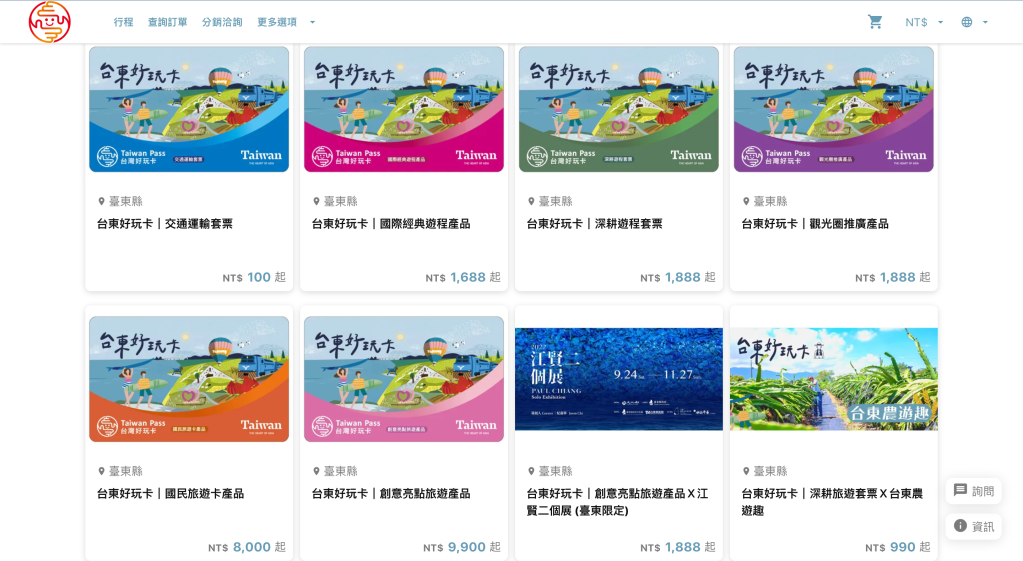Select the 台東農遊趣 farm image

click(x=834, y=379)
